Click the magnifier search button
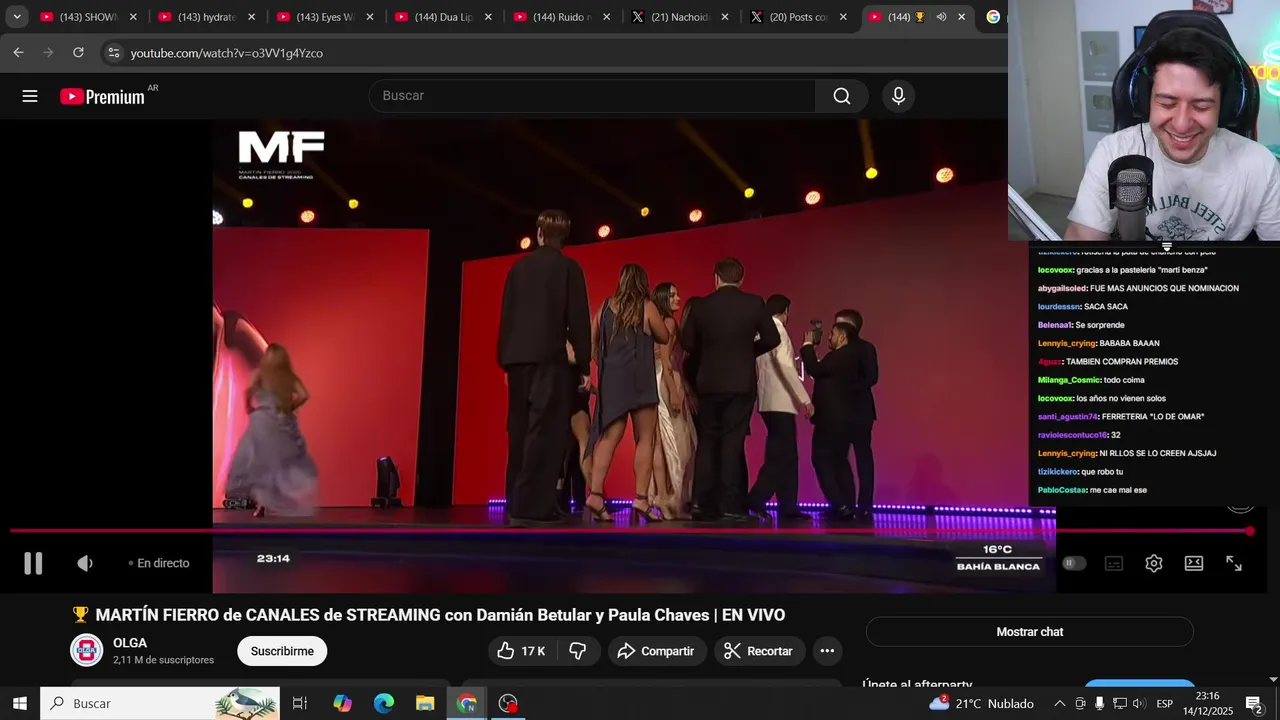This screenshot has width=1280, height=720. click(x=842, y=96)
